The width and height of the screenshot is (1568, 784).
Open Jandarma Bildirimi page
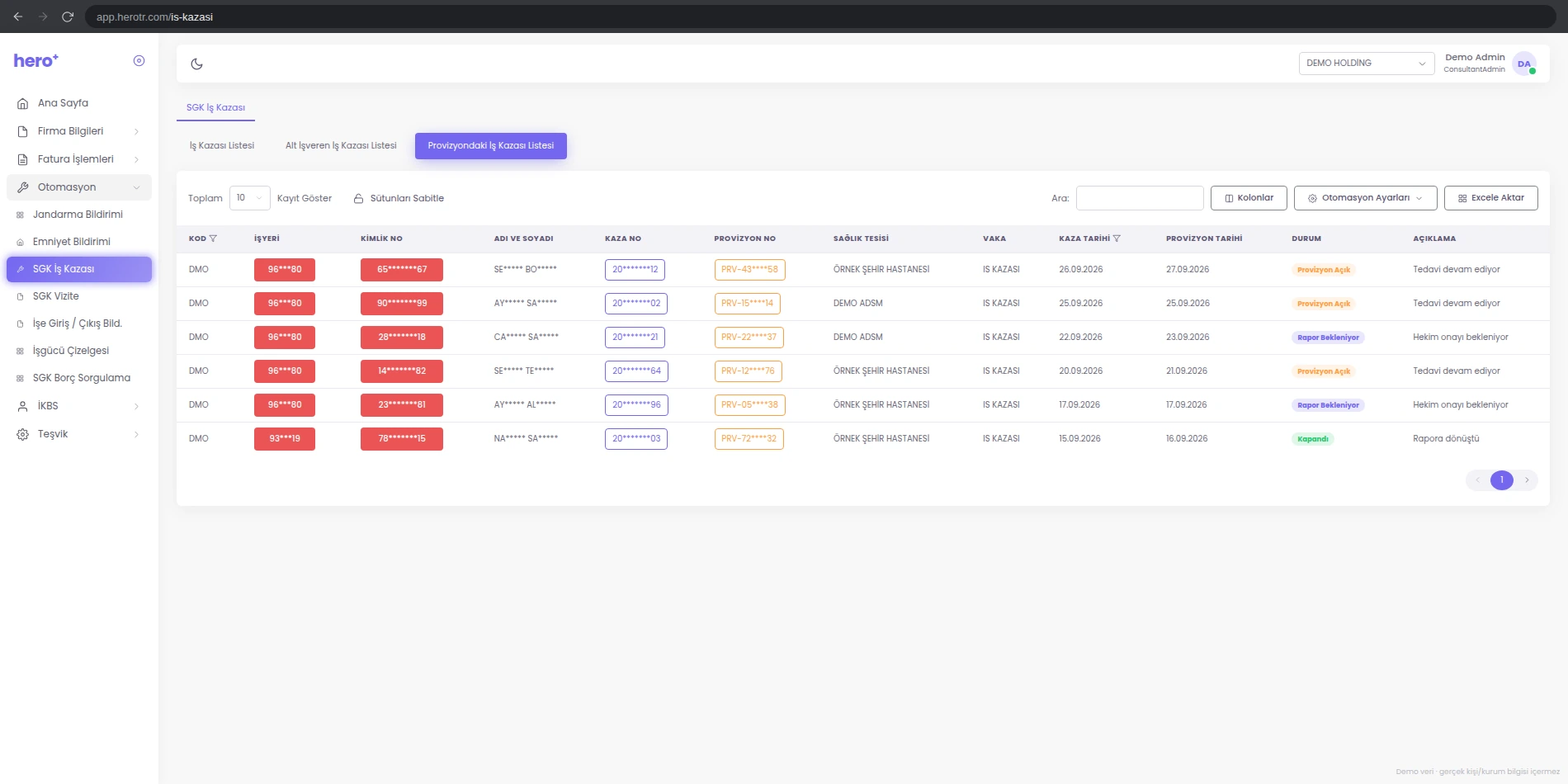[x=79, y=215]
